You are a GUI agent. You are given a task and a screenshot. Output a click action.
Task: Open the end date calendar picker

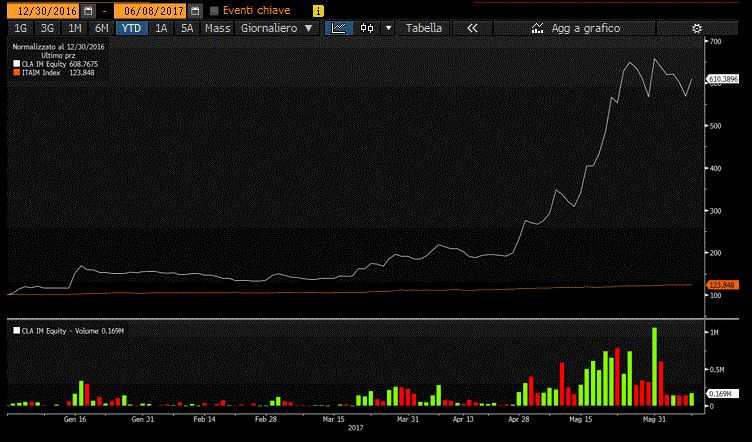[195, 10]
